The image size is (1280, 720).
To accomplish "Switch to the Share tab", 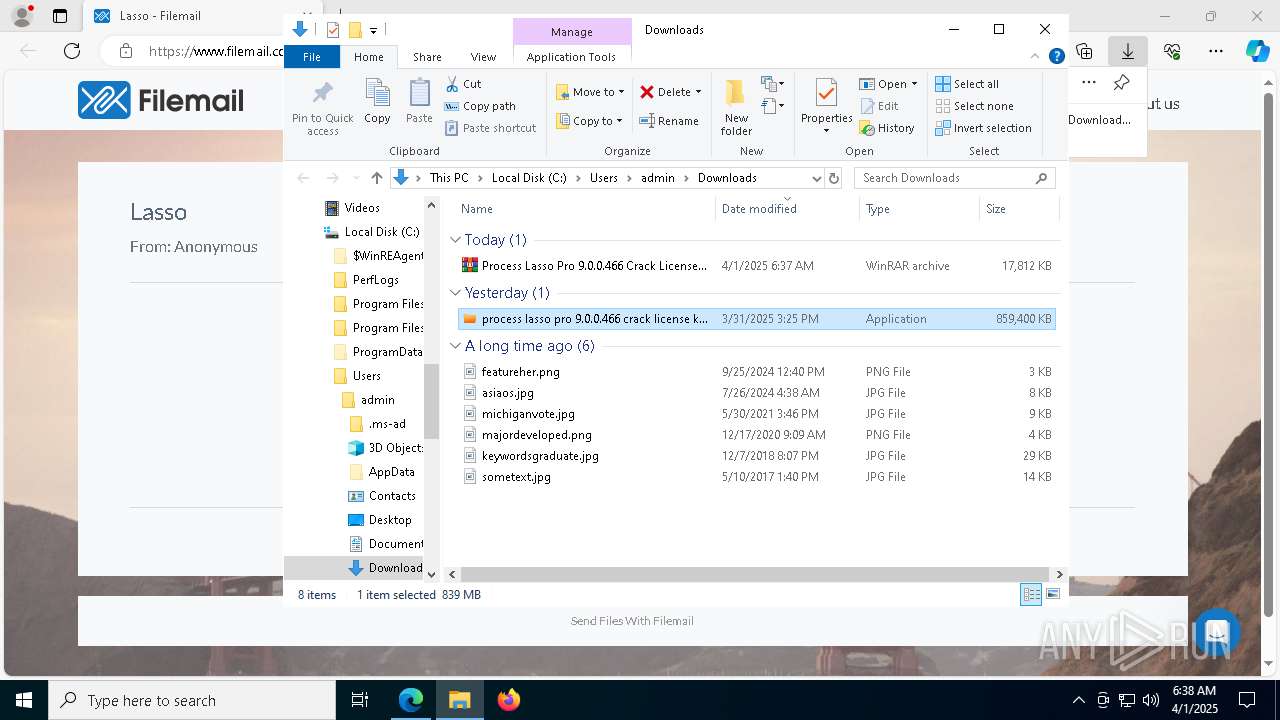I will click(427, 57).
